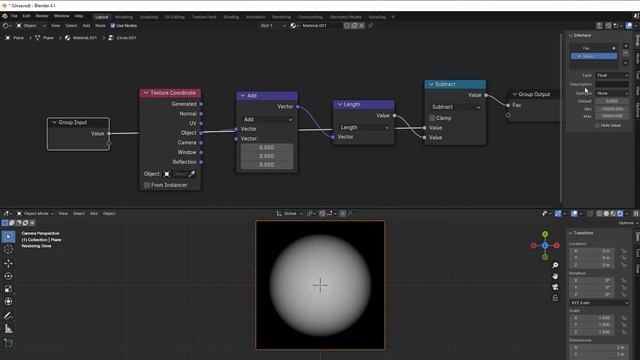640x360 pixels.
Task: Open the viewport Options popover
Action: point(627,223)
